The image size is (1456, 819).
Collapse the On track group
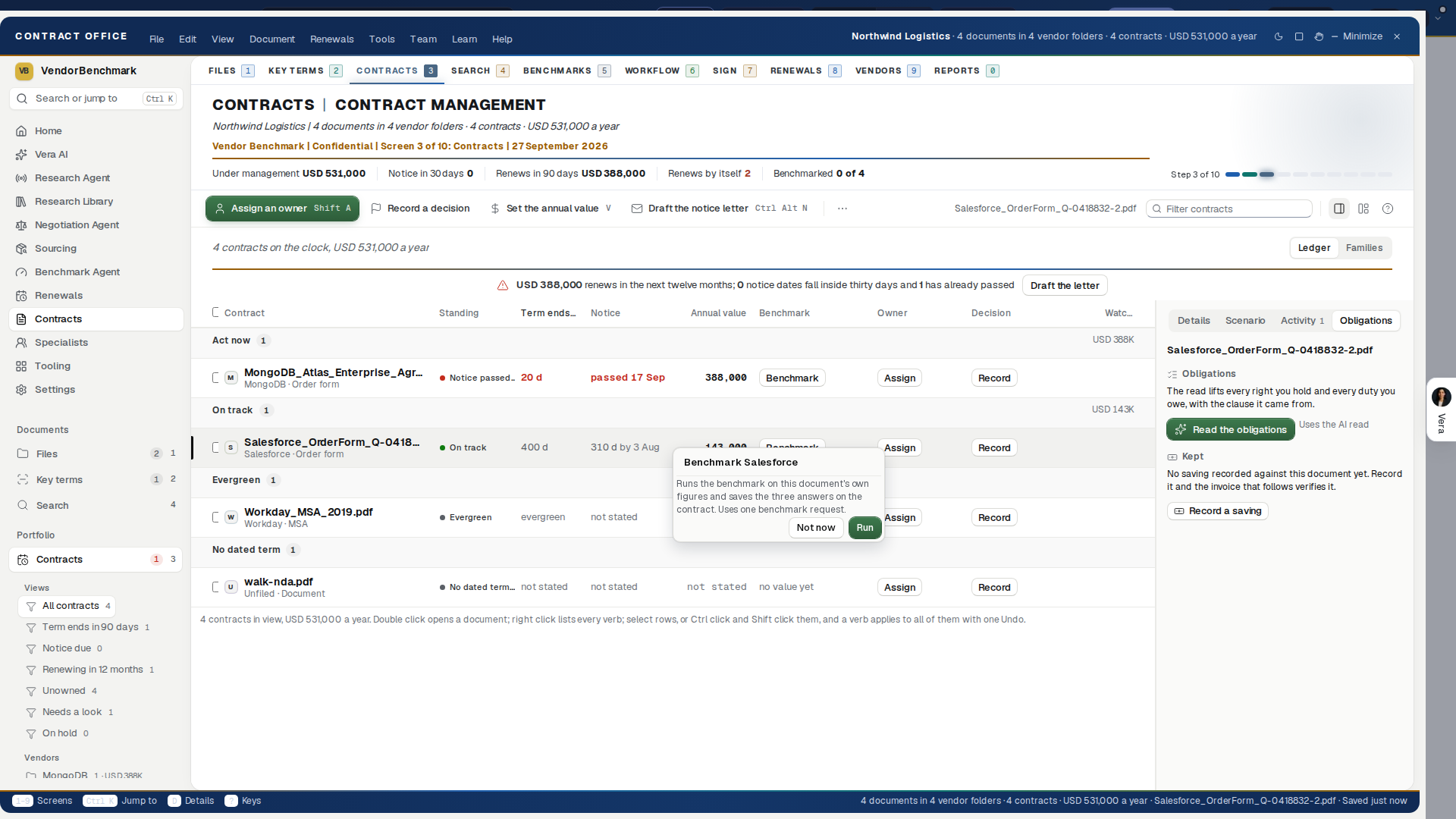(232, 410)
